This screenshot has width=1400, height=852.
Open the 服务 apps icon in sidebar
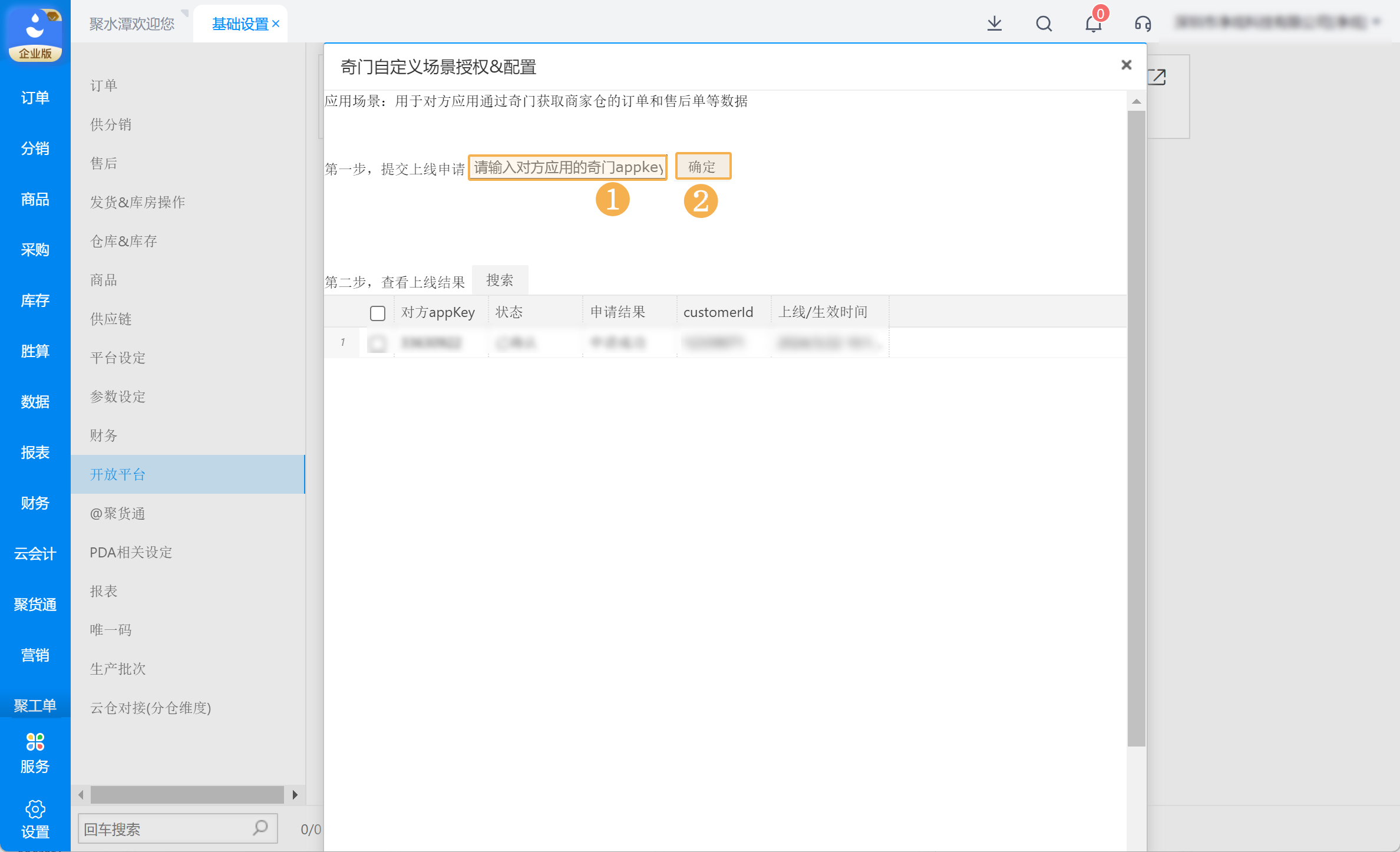[35, 742]
